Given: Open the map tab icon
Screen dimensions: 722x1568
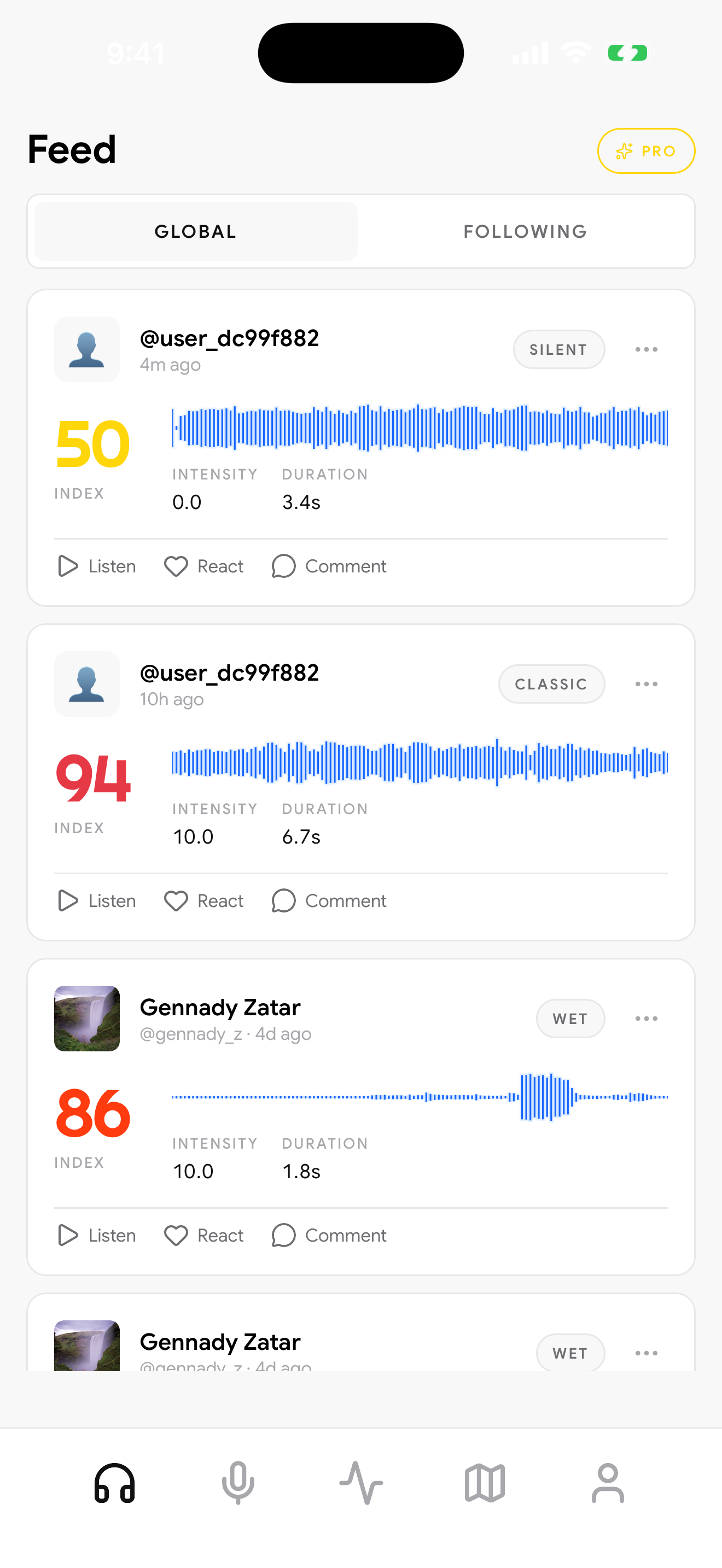Looking at the screenshot, I should [485, 1483].
